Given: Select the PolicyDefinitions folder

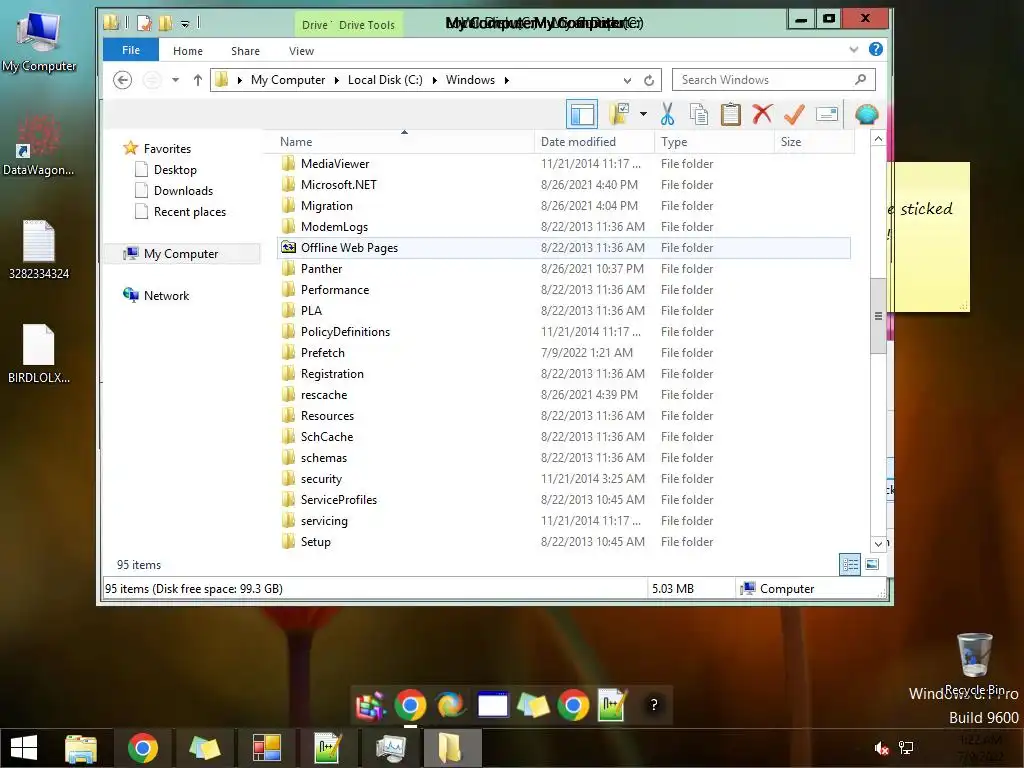Looking at the screenshot, I should (564, 332).
